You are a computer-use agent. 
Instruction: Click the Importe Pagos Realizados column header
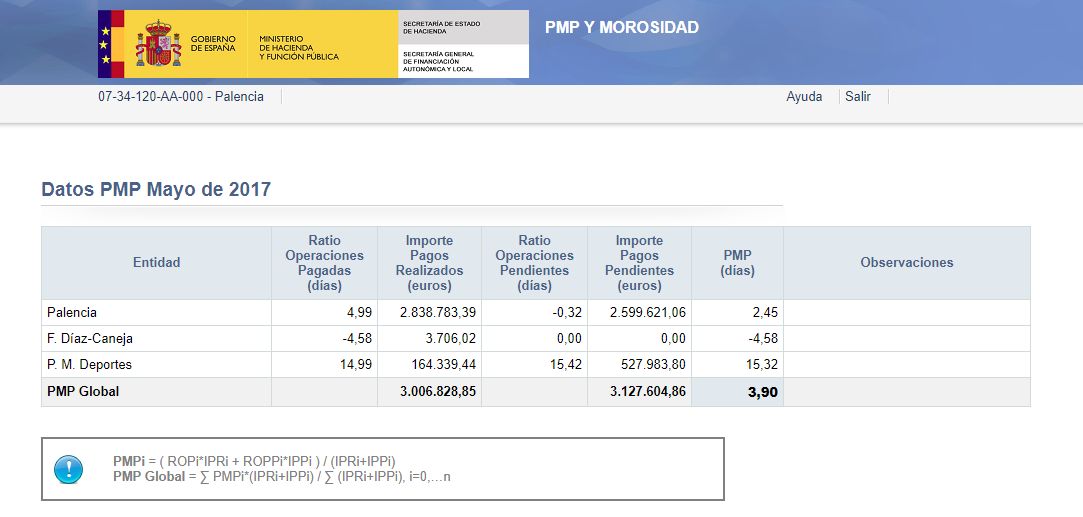[x=429, y=263]
